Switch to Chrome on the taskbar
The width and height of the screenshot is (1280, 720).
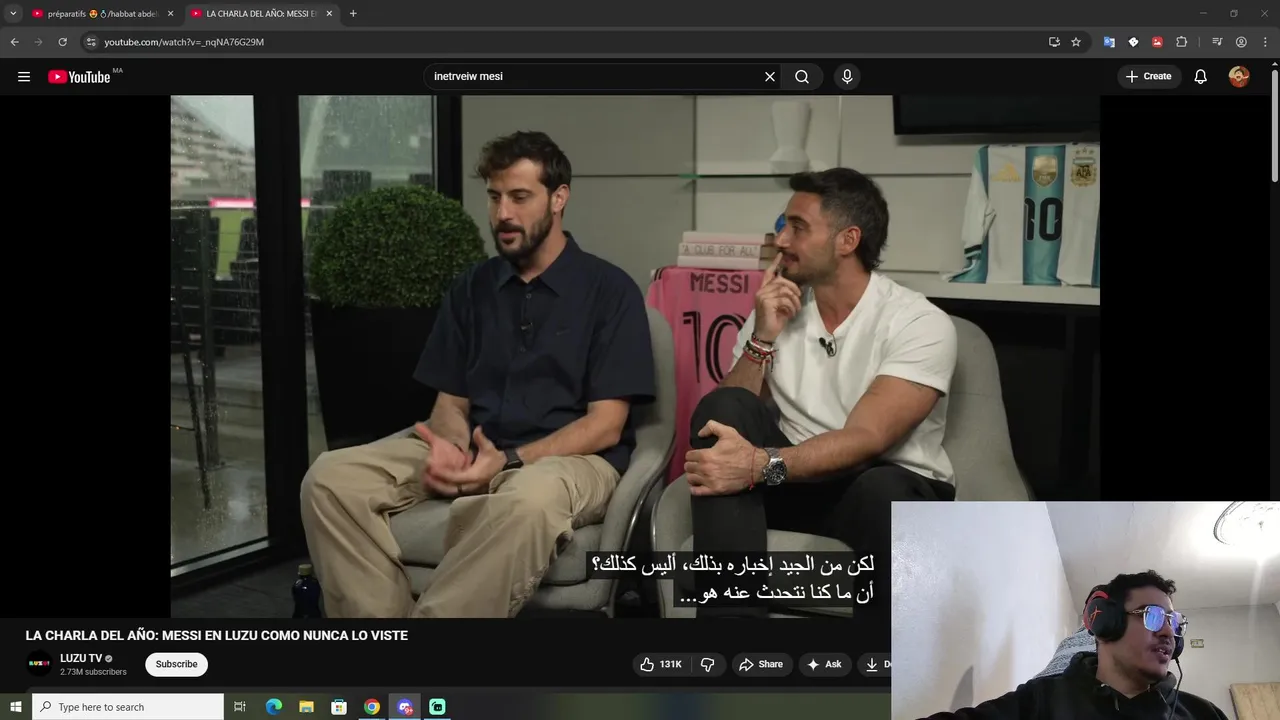coord(372,707)
